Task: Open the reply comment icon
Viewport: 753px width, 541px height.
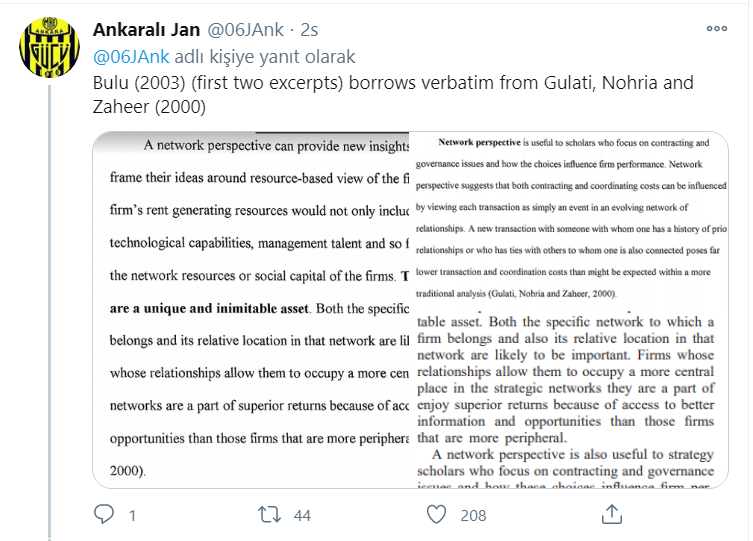Action: [104, 514]
